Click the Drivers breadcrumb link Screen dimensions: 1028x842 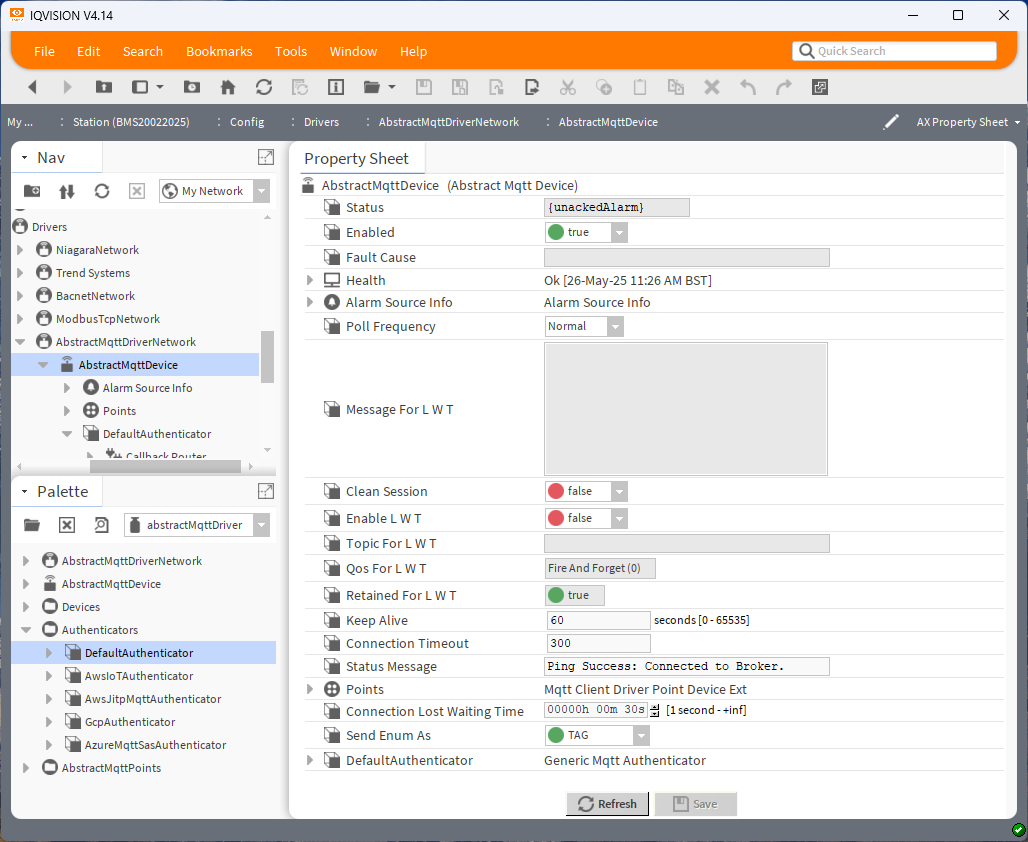[x=321, y=122]
